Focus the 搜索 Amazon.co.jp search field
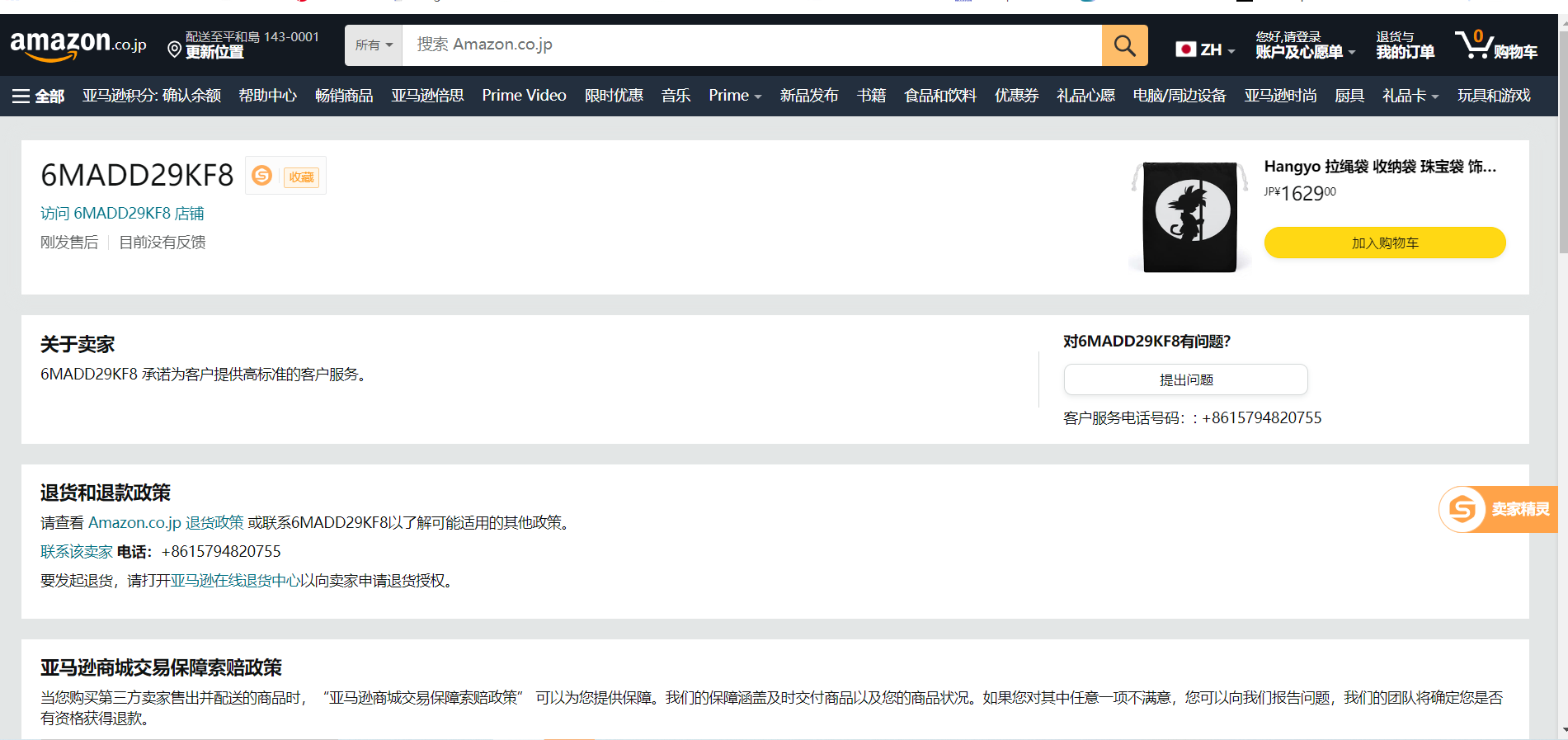 coord(752,45)
